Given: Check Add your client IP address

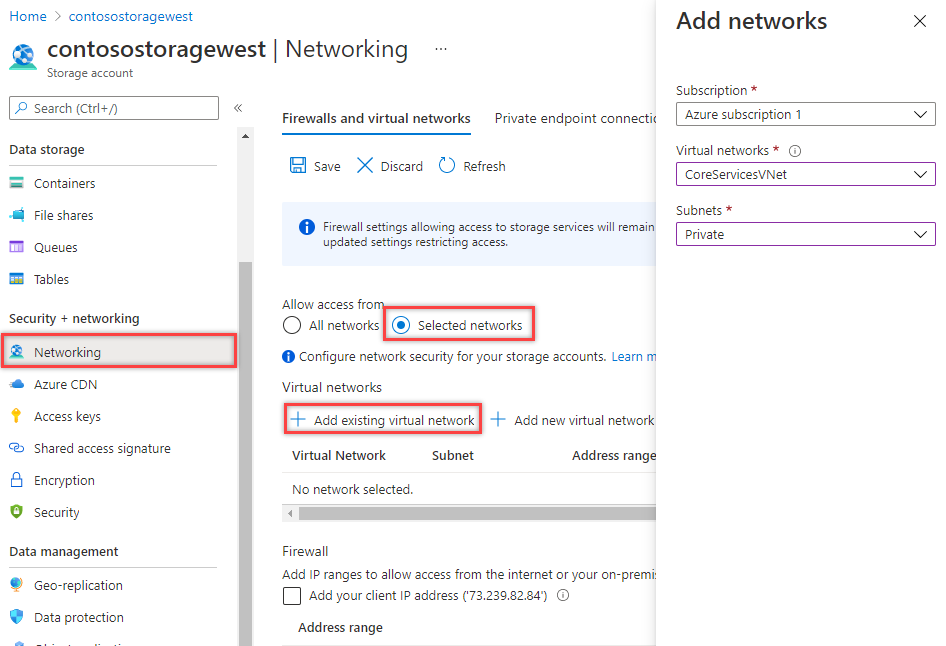Looking at the screenshot, I should (292, 596).
